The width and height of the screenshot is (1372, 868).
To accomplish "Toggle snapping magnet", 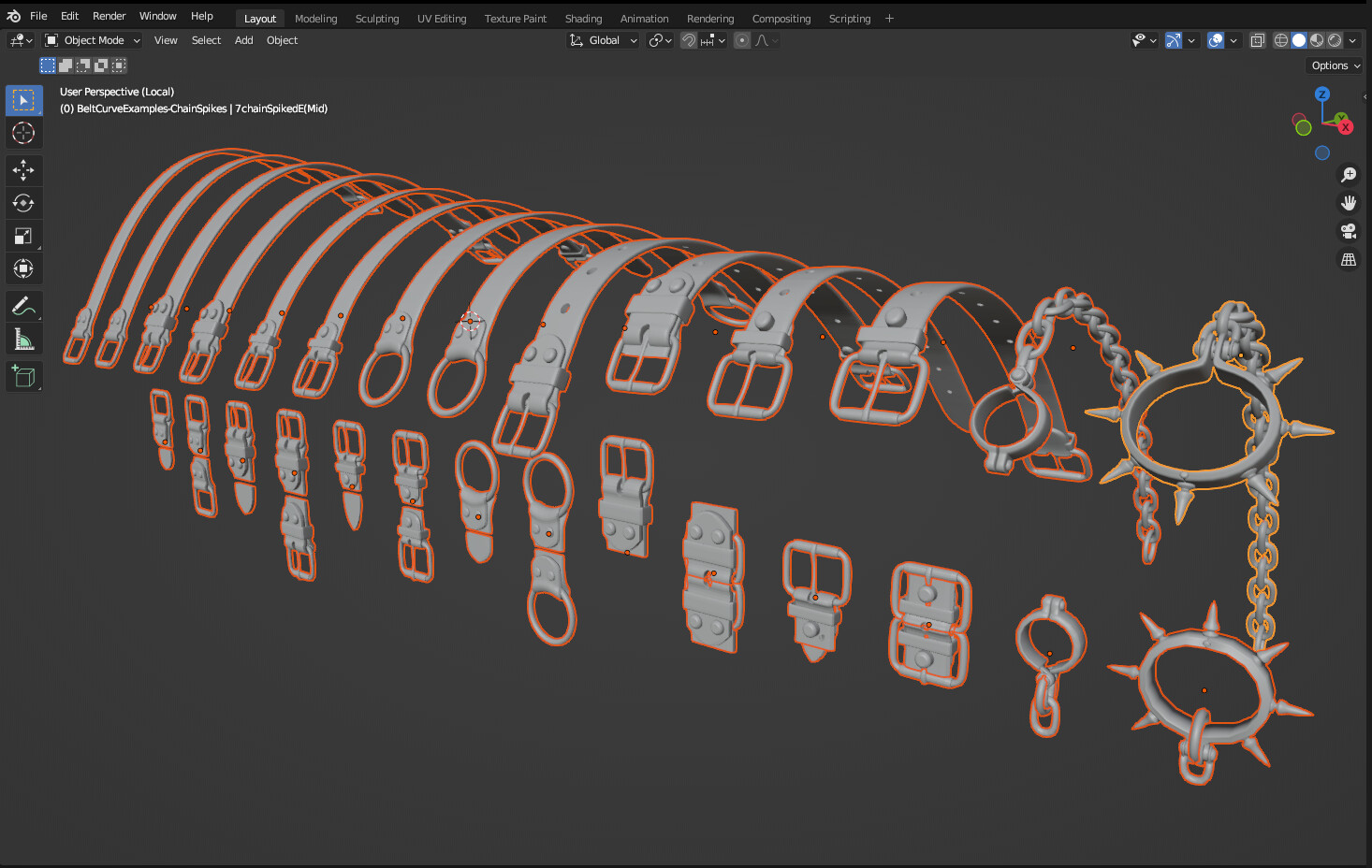I will click(689, 40).
